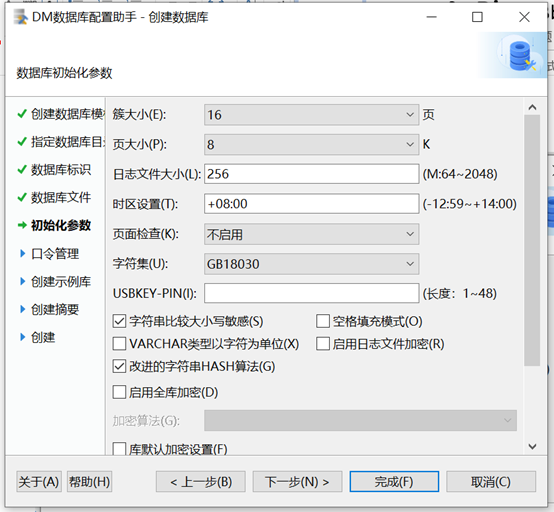Click the 取消(C) button
The image size is (554, 512).
[491, 482]
